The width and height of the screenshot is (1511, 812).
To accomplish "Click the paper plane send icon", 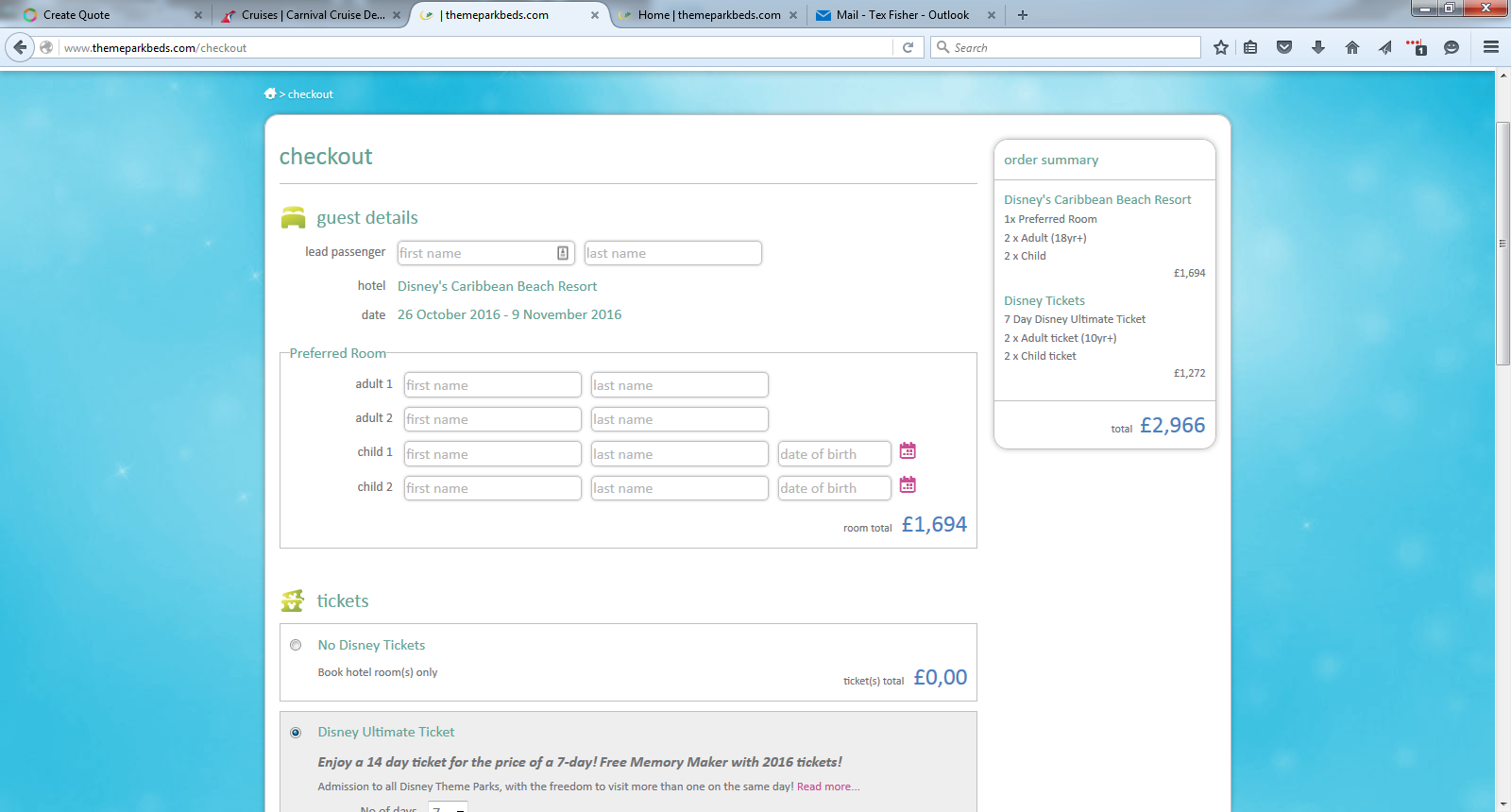I will pyautogui.click(x=1385, y=47).
